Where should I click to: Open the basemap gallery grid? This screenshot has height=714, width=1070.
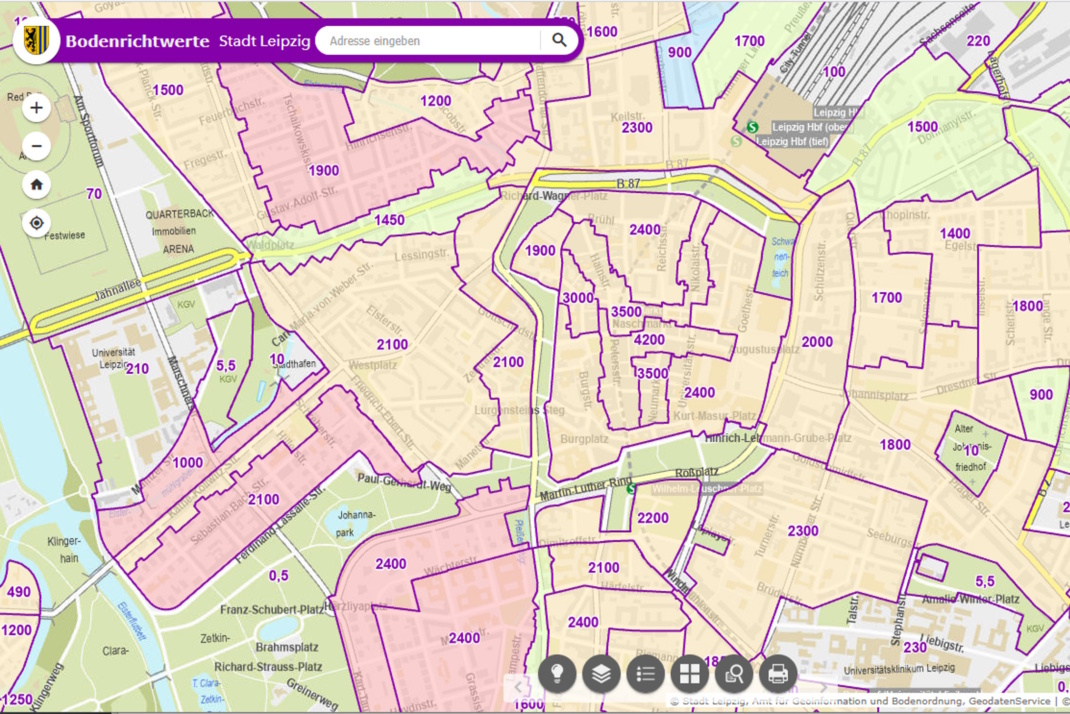tap(689, 674)
